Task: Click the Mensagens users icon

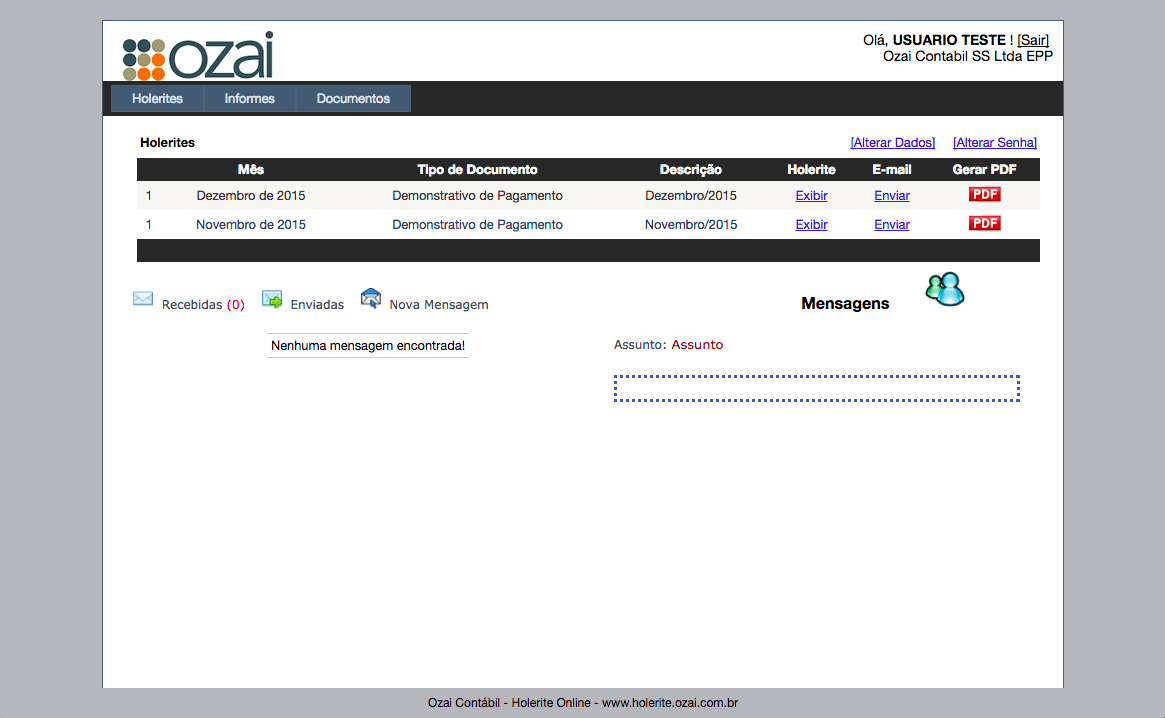Action: coord(944,290)
